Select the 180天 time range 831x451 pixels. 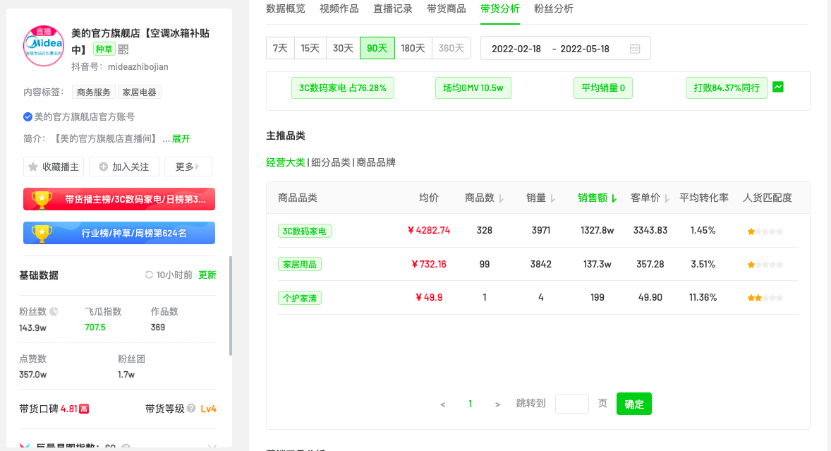click(413, 48)
